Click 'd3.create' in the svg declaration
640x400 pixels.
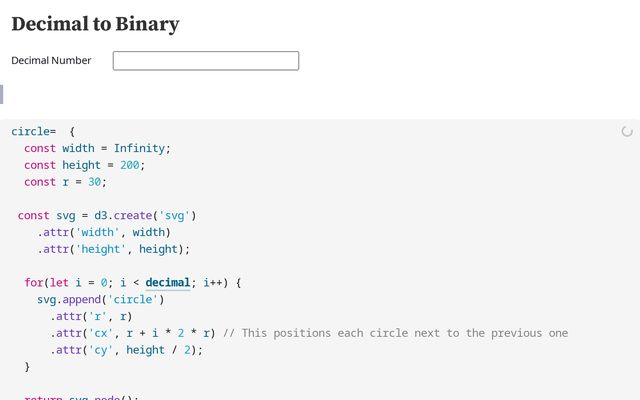point(112,215)
